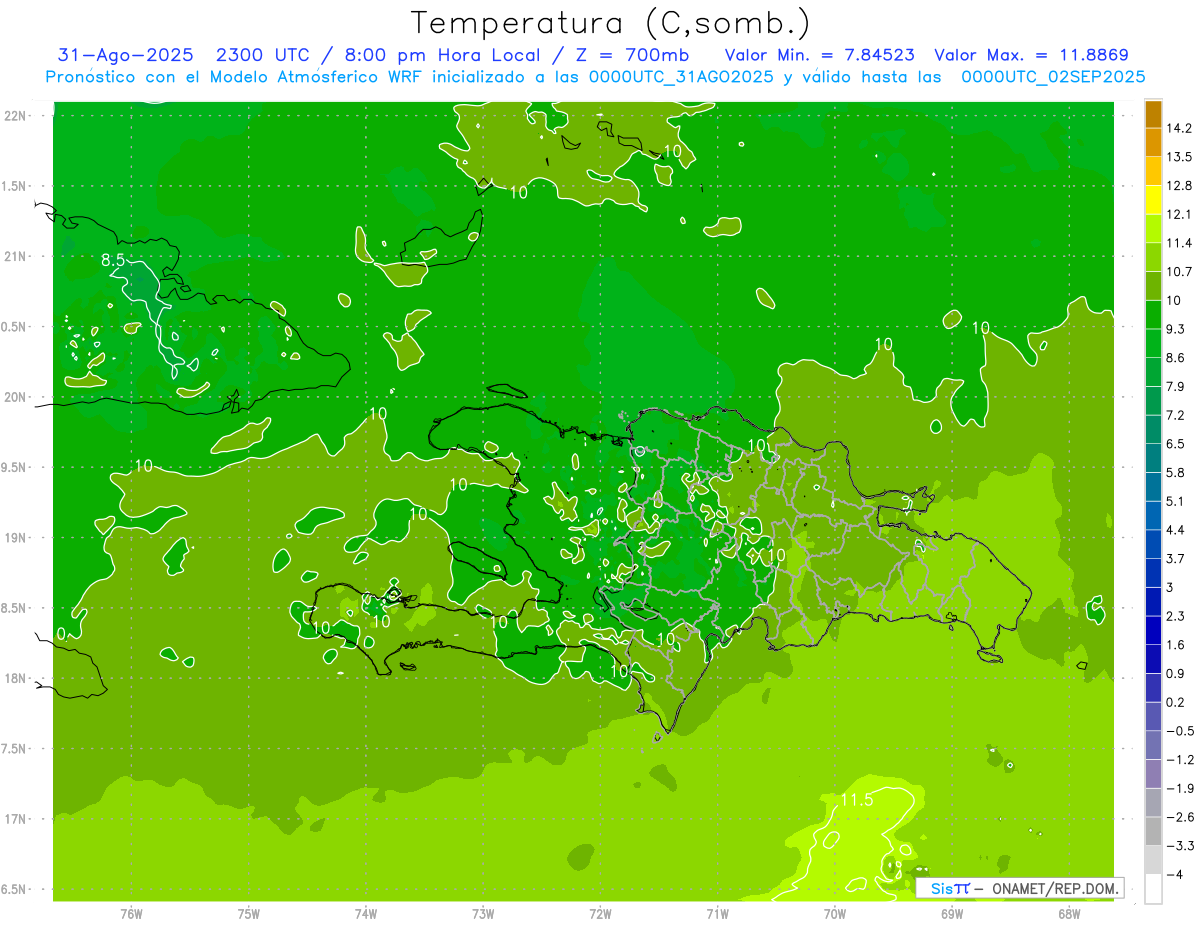The image size is (1200, 927).
Task: Click the 69W longitude axis label
Action: [952, 914]
